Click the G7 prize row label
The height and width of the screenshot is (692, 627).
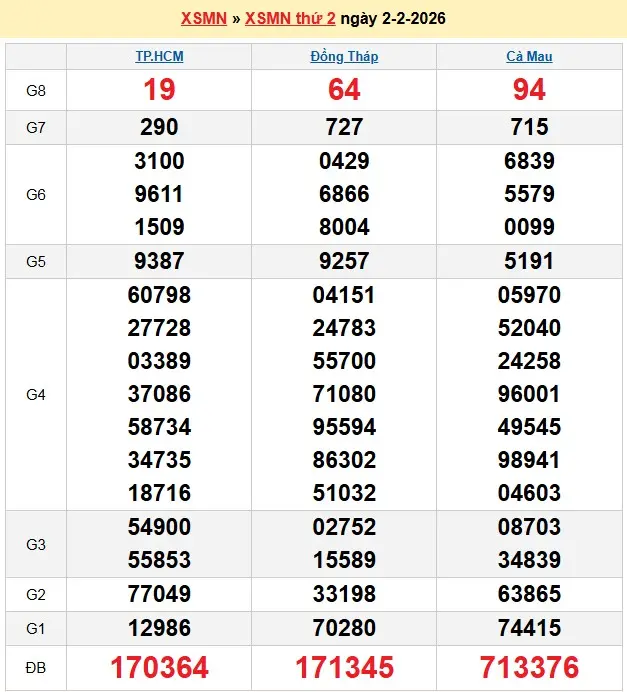coord(36,127)
